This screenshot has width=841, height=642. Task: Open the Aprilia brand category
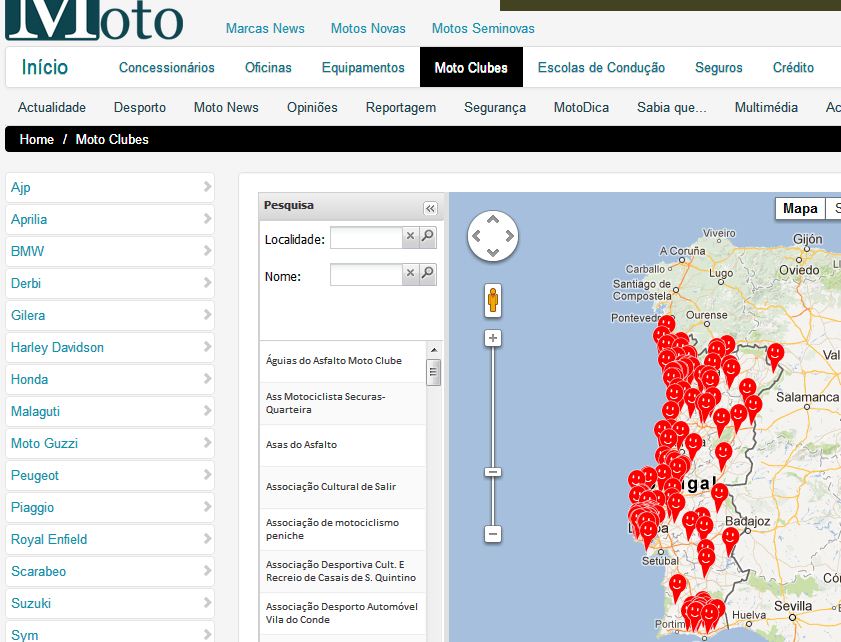tap(110, 219)
